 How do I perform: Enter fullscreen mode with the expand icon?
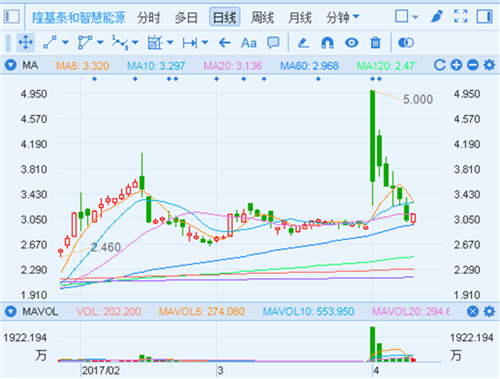tap(461, 16)
